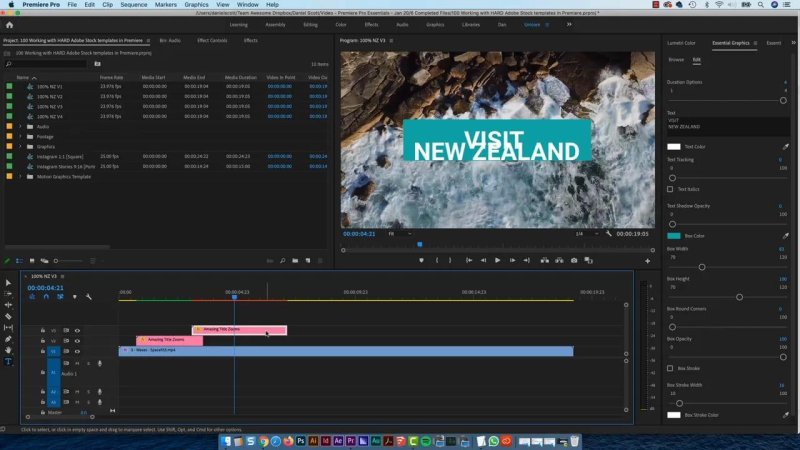Viewport: 800px width, 450px height.
Task: Enable Text Italics checkbox
Action: 670,189
